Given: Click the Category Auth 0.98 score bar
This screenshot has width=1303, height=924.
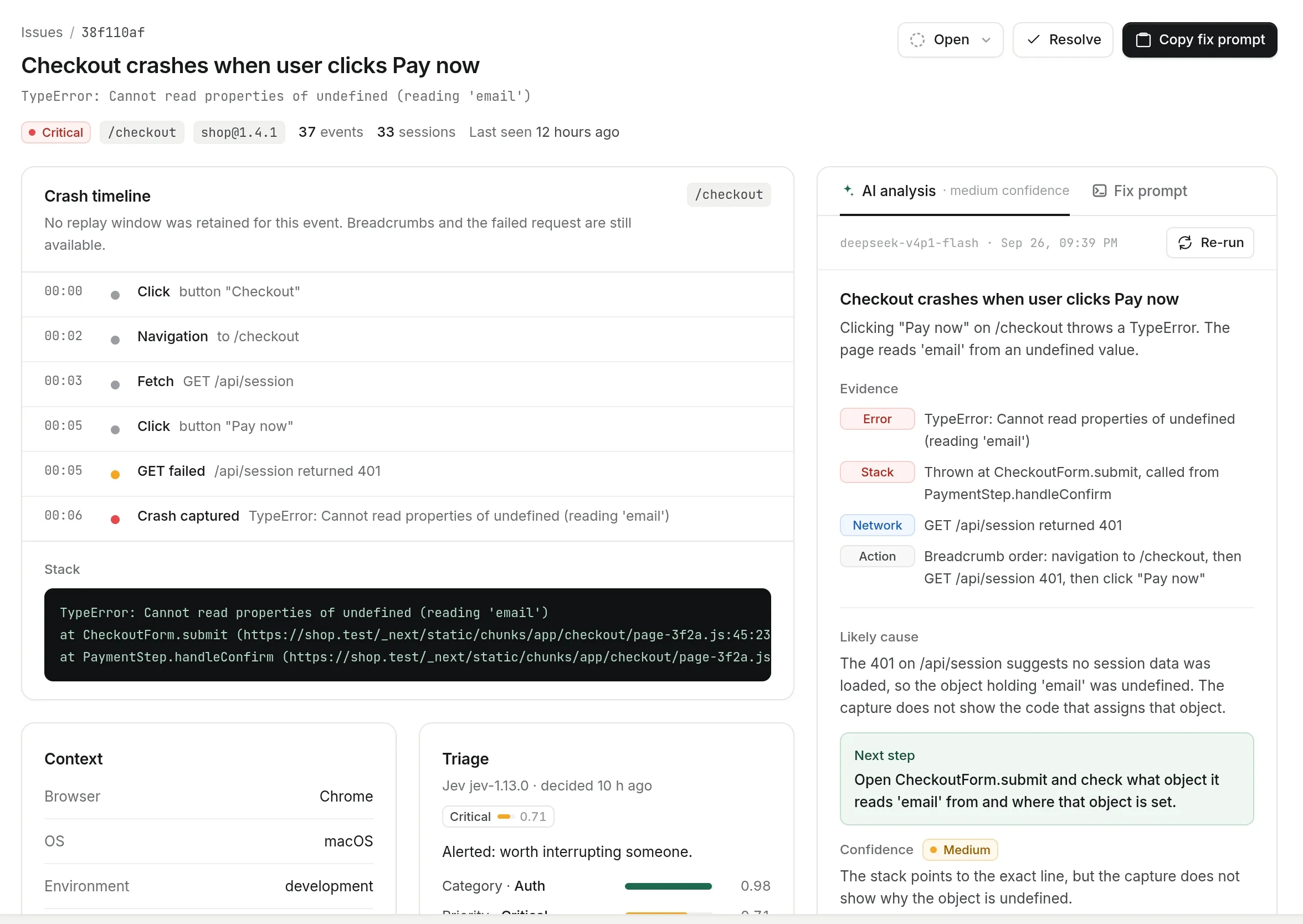Looking at the screenshot, I should (668, 886).
